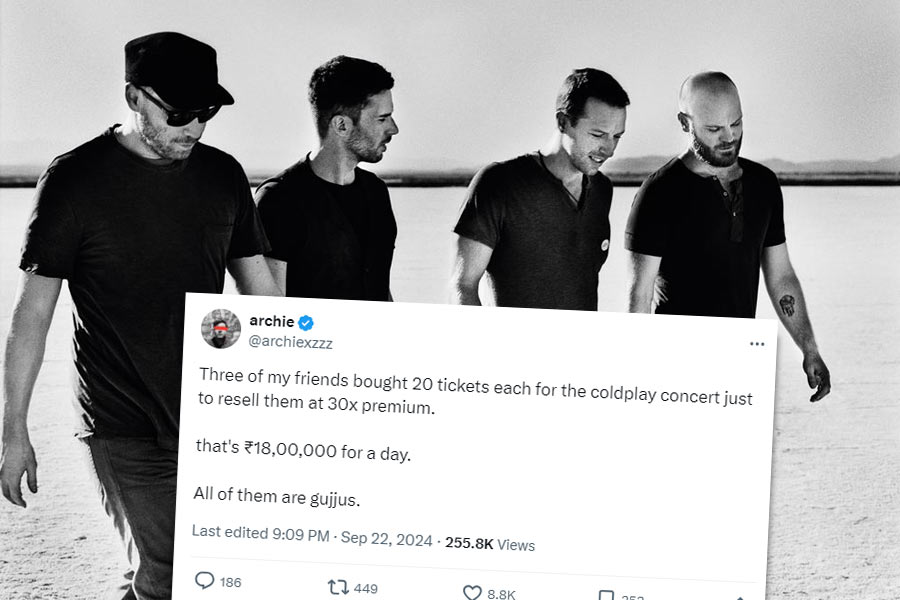Click the retweet arrows icon
Screen dimensions: 900x600
(x=338, y=587)
